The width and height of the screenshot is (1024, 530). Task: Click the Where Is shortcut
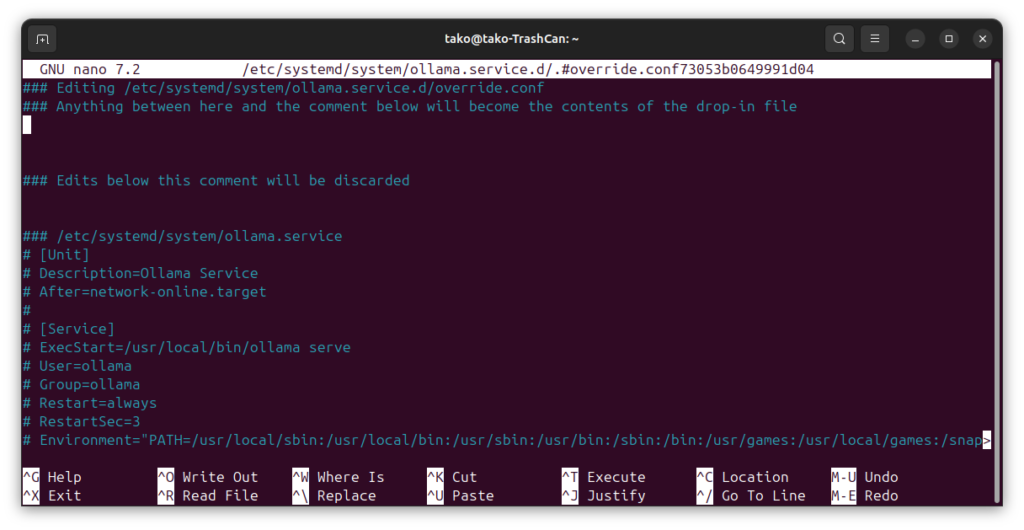coord(350,477)
